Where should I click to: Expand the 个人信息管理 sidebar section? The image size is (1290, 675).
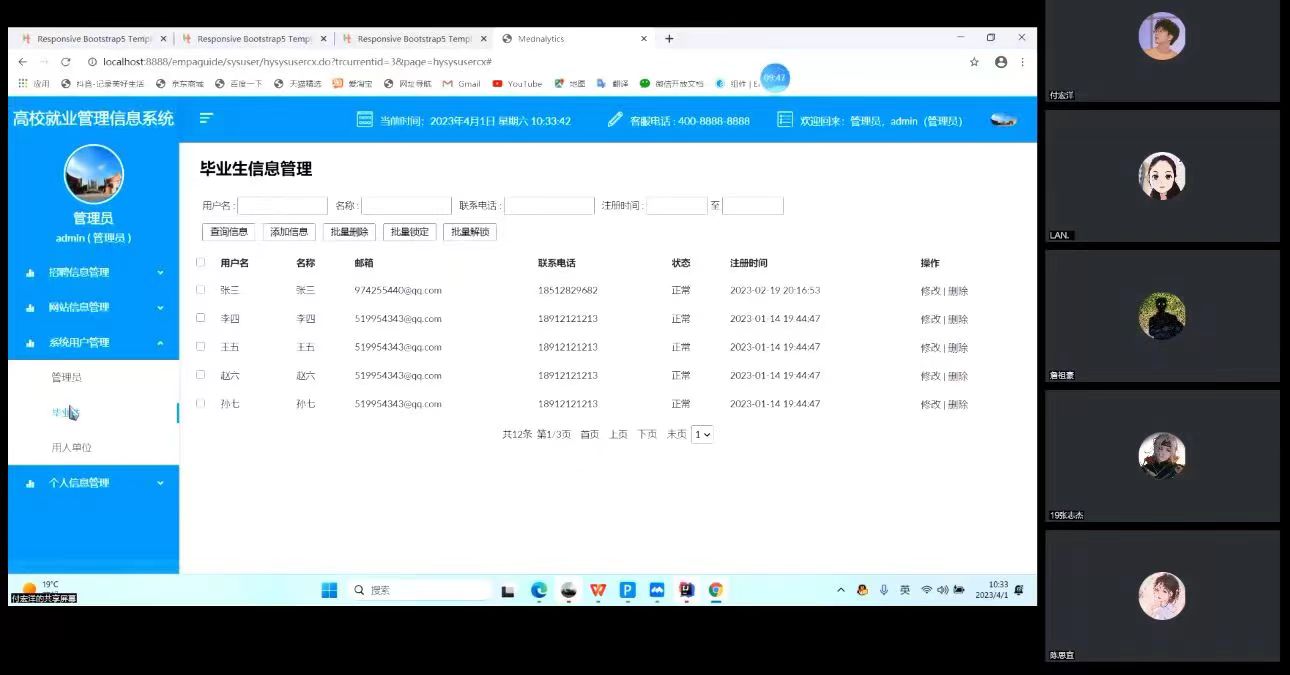93,483
